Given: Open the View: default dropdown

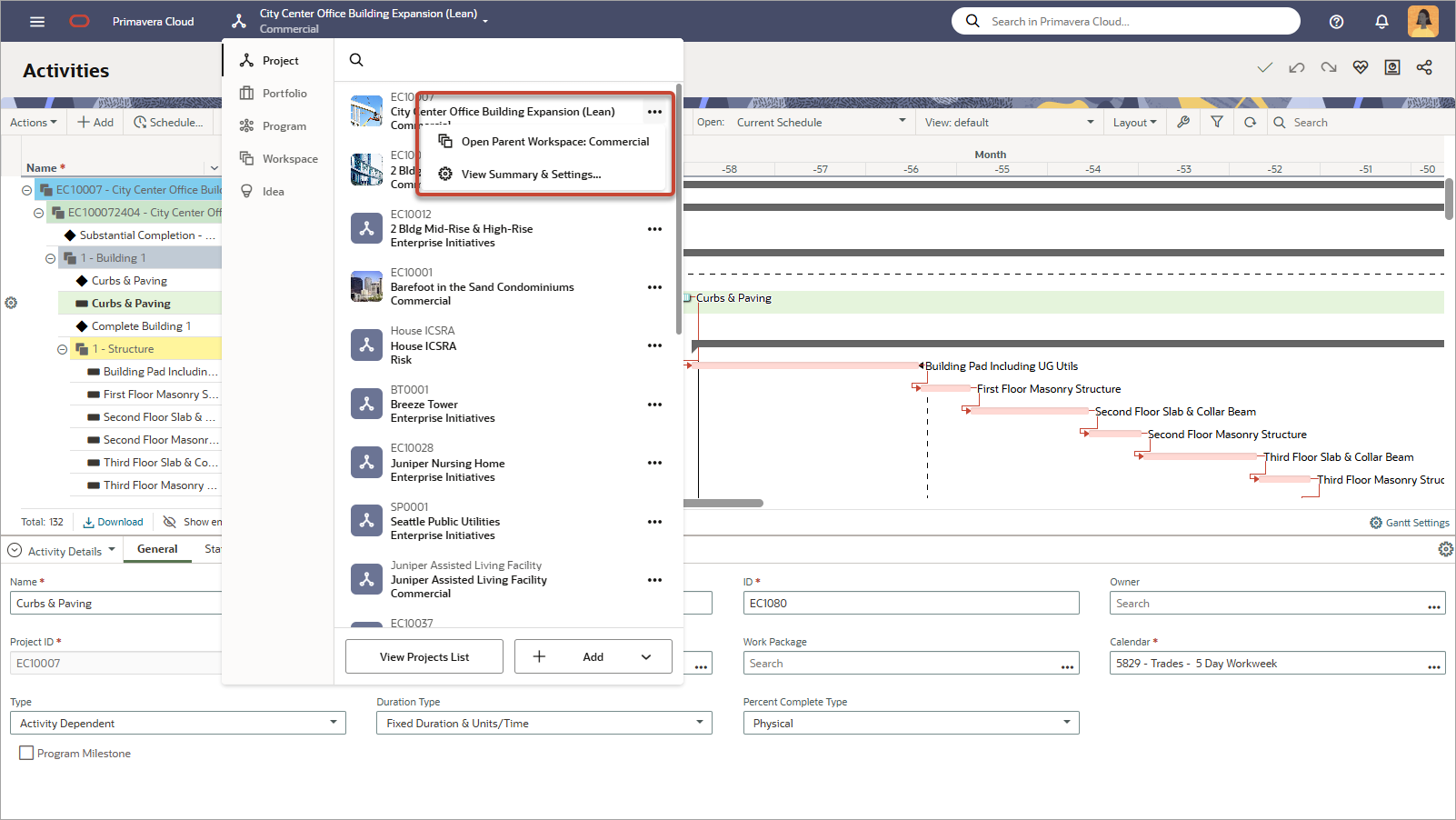Looking at the screenshot, I should click(1010, 122).
